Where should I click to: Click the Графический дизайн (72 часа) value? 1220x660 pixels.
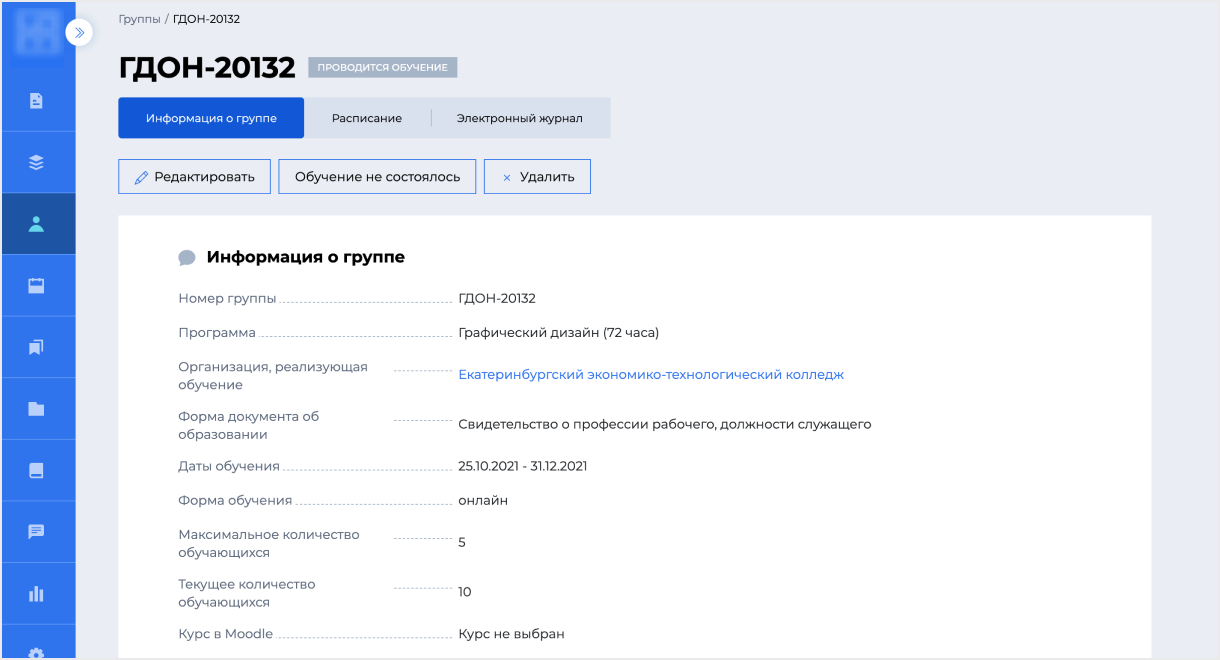click(558, 333)
